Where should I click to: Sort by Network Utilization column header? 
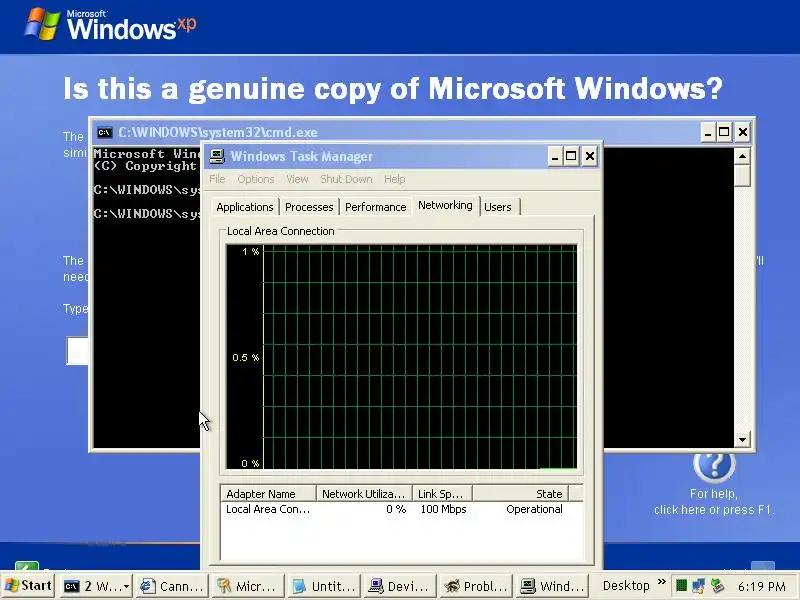tap(364, 493)
